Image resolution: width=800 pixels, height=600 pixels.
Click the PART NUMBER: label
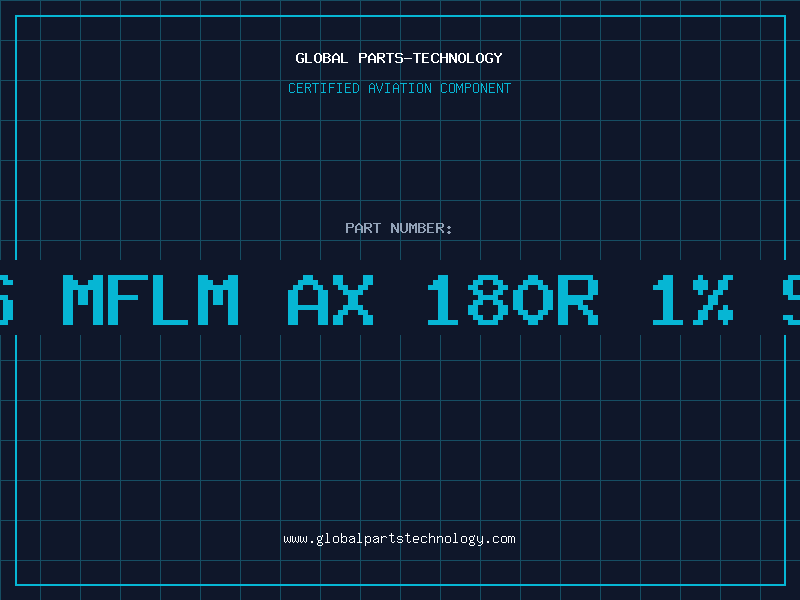pos(398,228)
